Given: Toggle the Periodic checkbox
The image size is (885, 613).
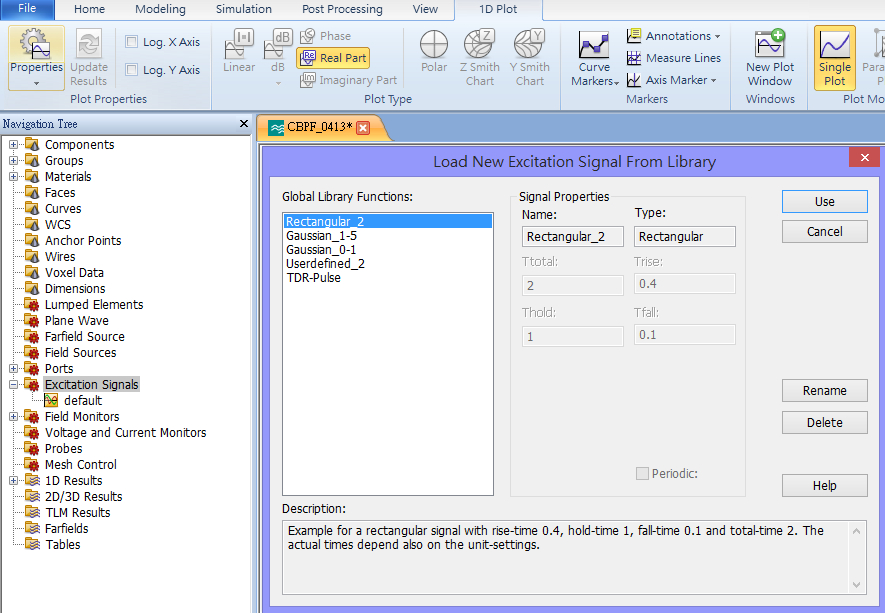Looking at the screenshot, I should (x=642, y=474).
